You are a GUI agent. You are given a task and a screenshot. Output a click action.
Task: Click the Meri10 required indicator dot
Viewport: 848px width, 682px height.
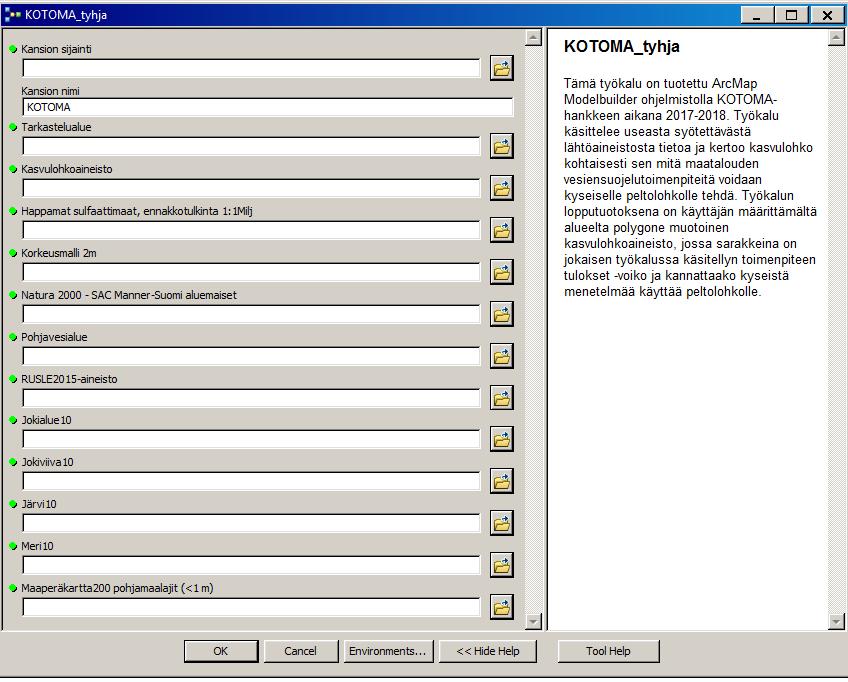point(14,546)
